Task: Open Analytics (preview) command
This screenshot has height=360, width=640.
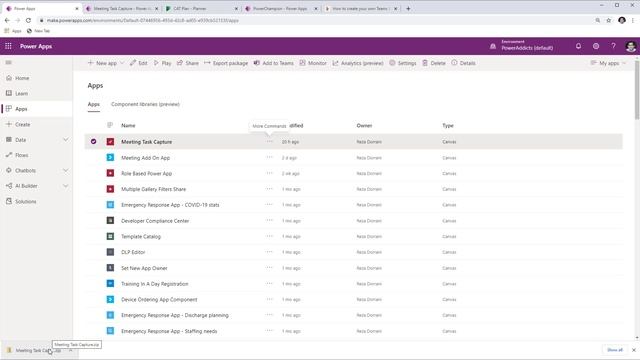Action: pos(358,63)
